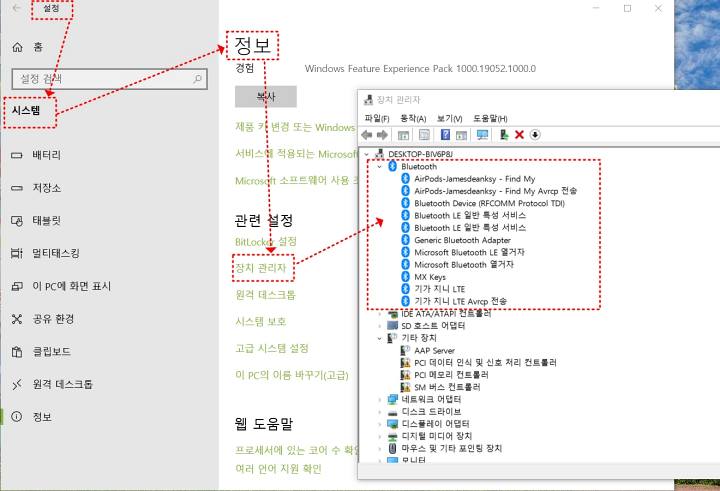The image size is (720, 491).
Task: Collapse the DESKTOP-BIV6P8J root node
Action: pos(366,154)
